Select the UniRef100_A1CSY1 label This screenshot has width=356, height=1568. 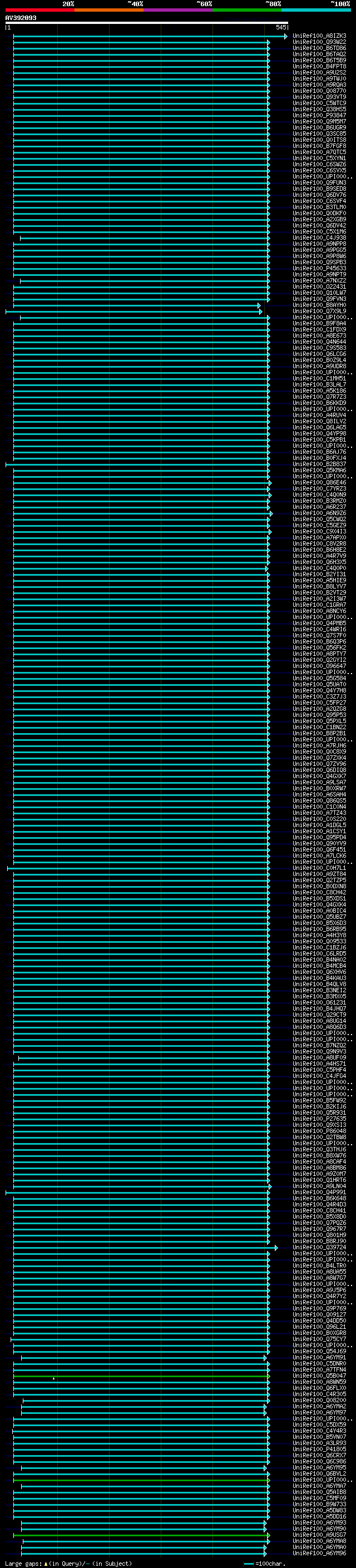319,832
